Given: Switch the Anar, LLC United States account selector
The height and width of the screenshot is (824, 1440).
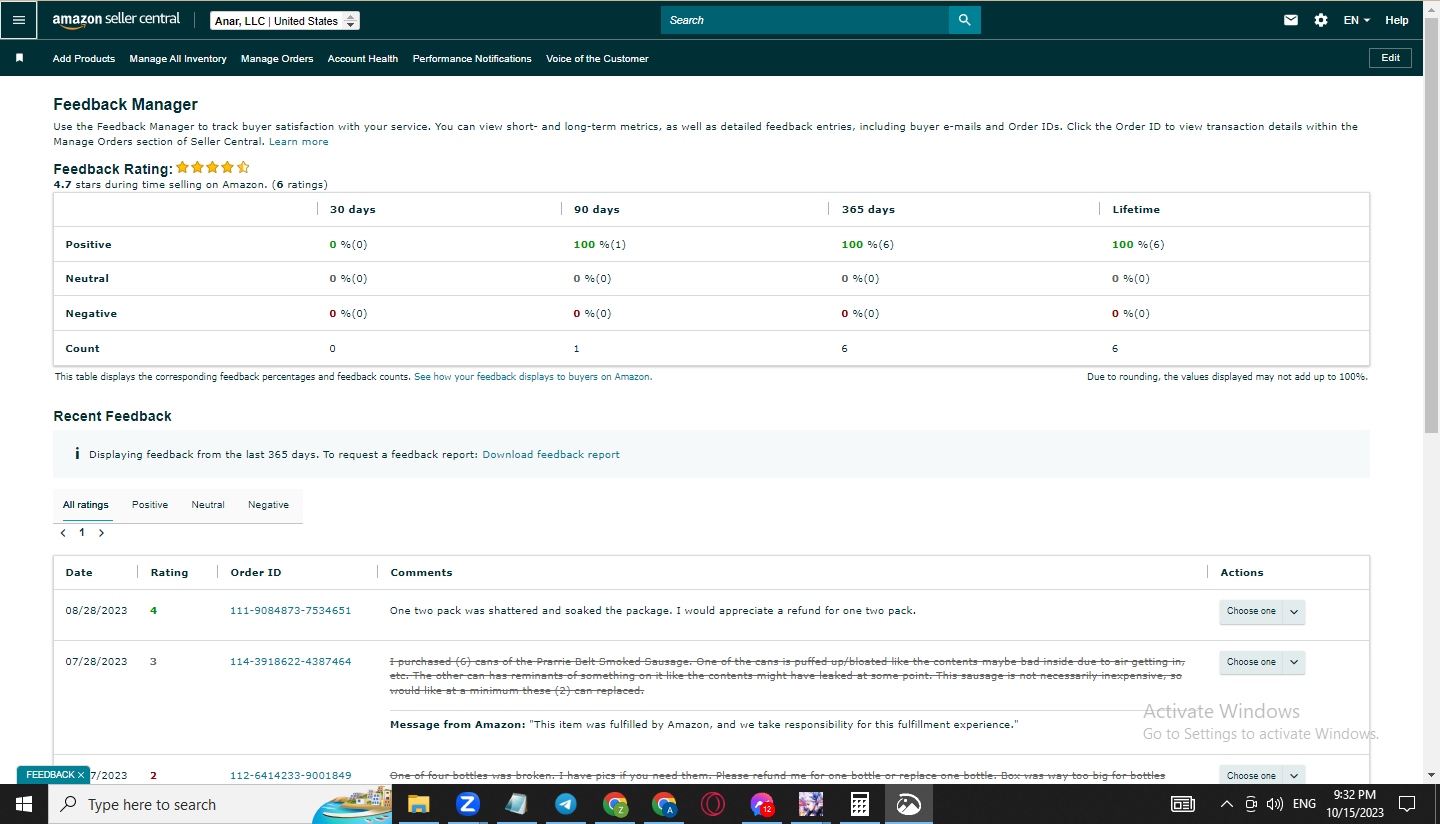Looking at the screenshot, I should (285, 21).
